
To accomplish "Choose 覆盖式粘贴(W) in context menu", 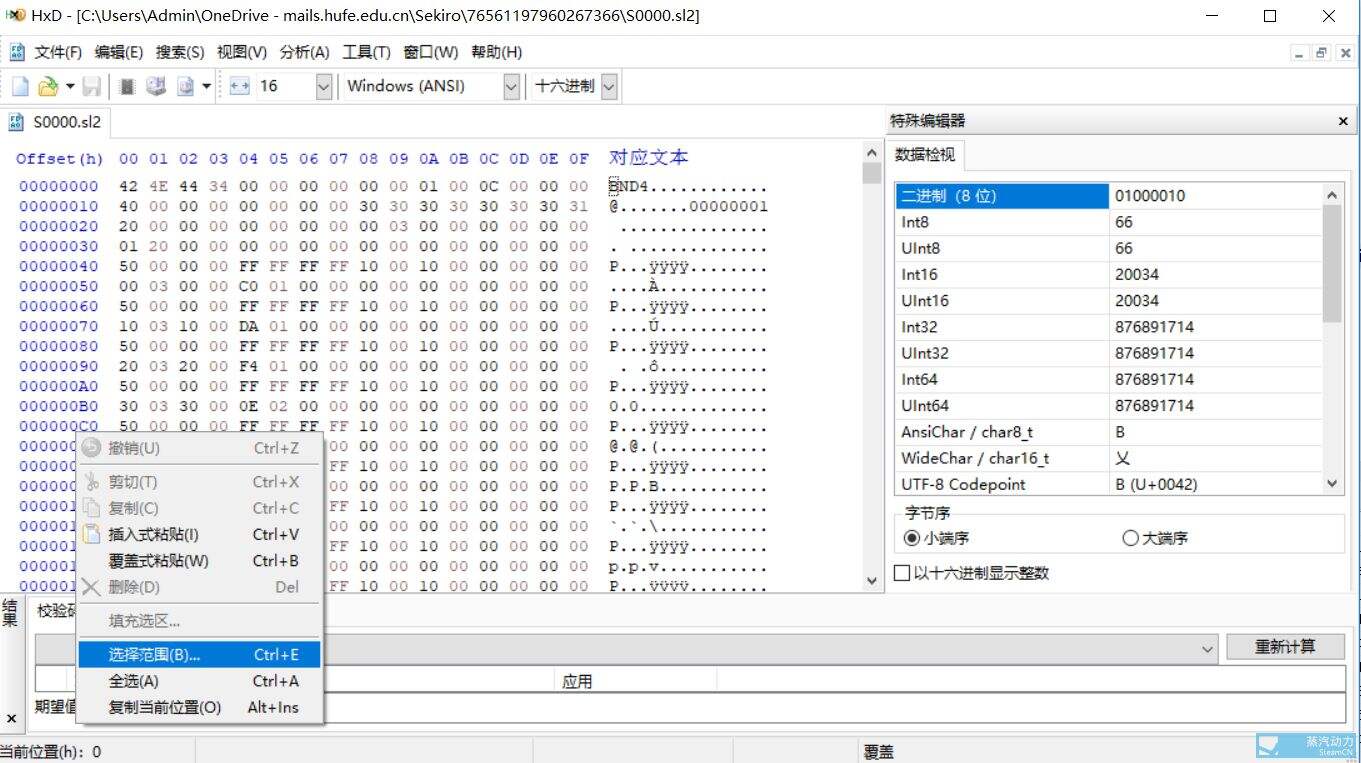I will tap(199, 561).
